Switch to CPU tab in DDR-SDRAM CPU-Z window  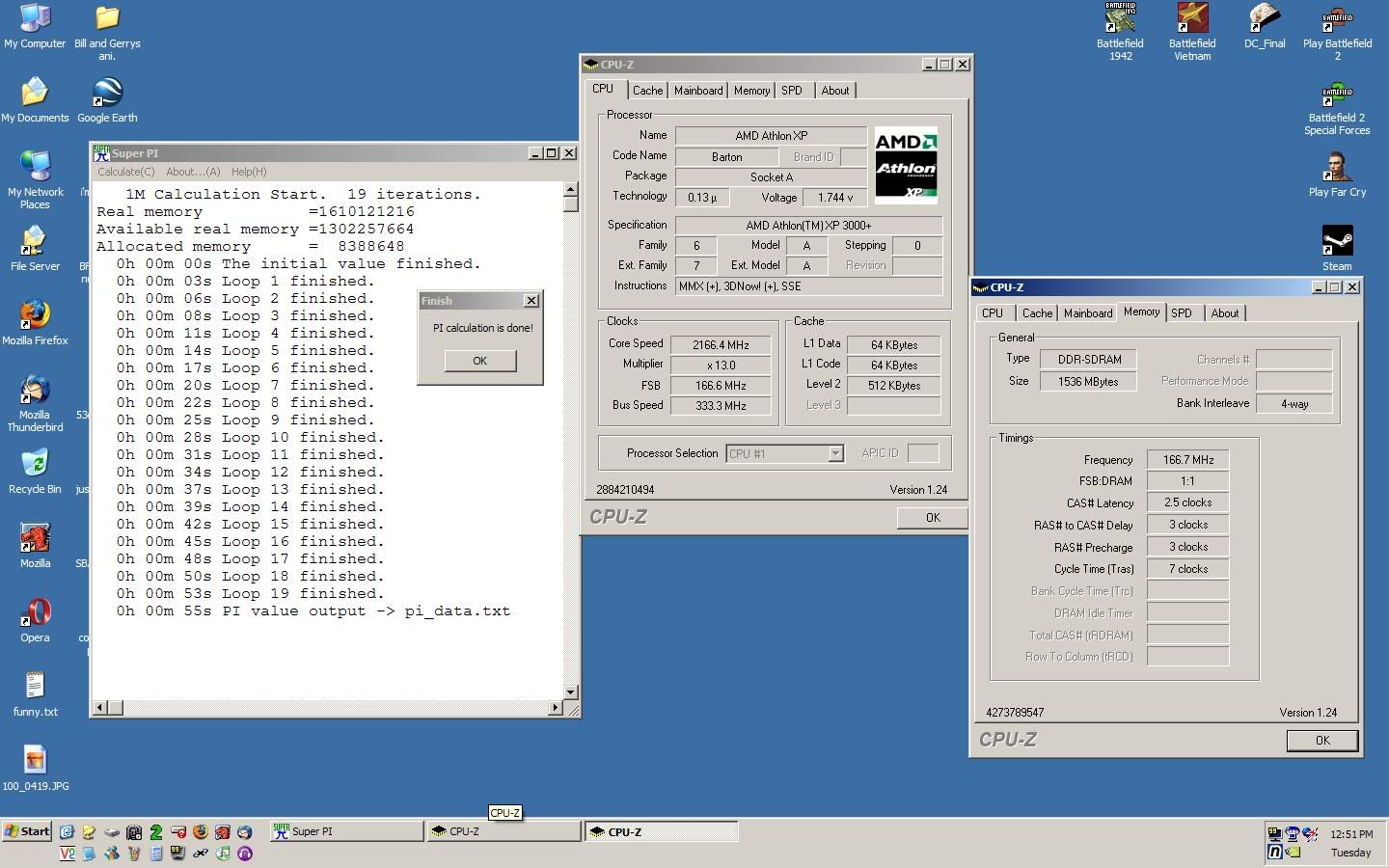(993, 313)
